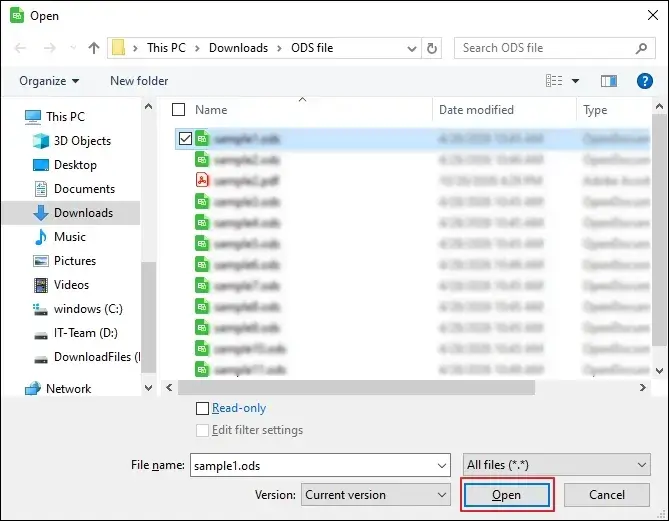Open Music in navigation pane

point(60,237)
